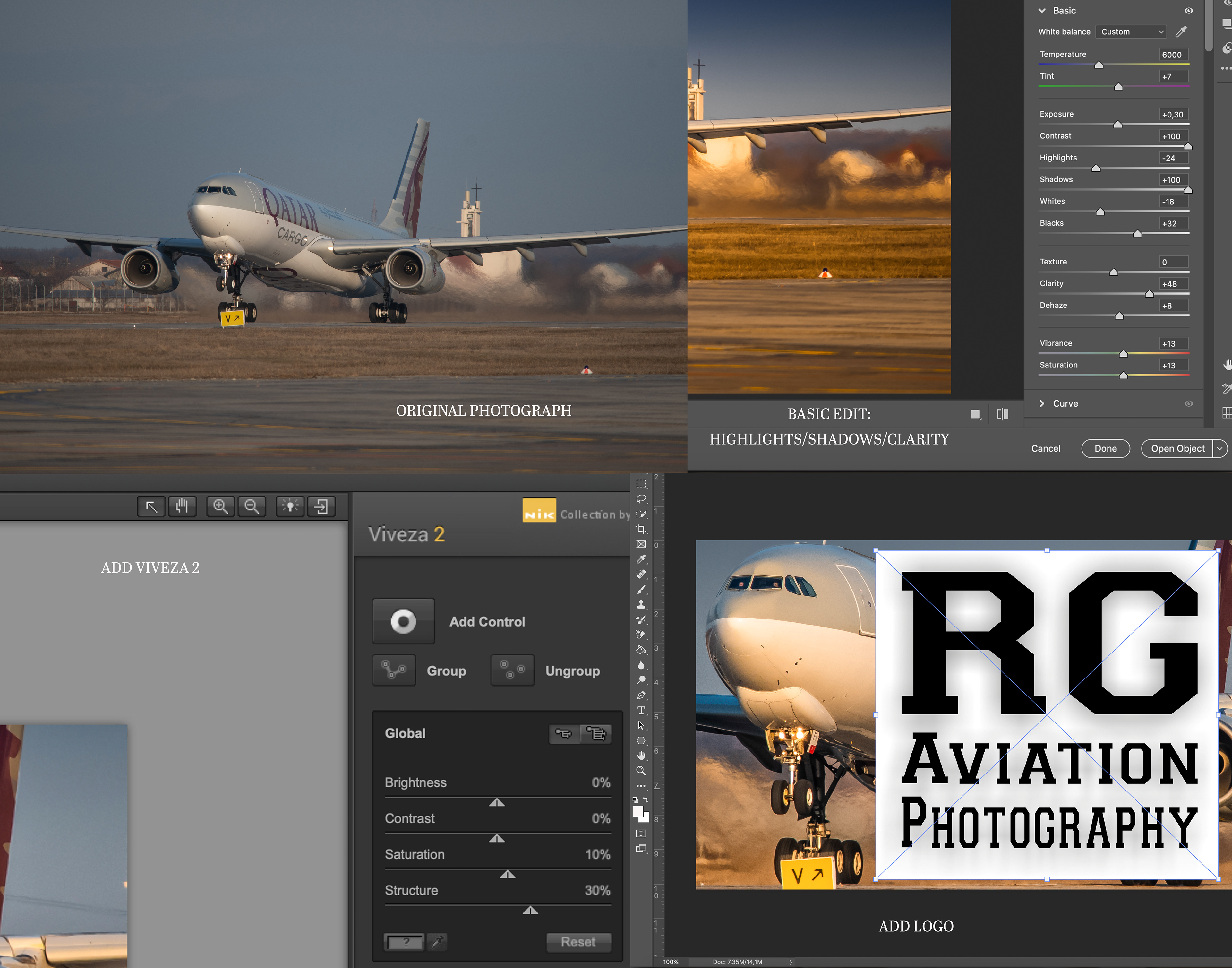Select the Lasso tool
Screen dimensions: 1232x968
[x=641, y=499]
